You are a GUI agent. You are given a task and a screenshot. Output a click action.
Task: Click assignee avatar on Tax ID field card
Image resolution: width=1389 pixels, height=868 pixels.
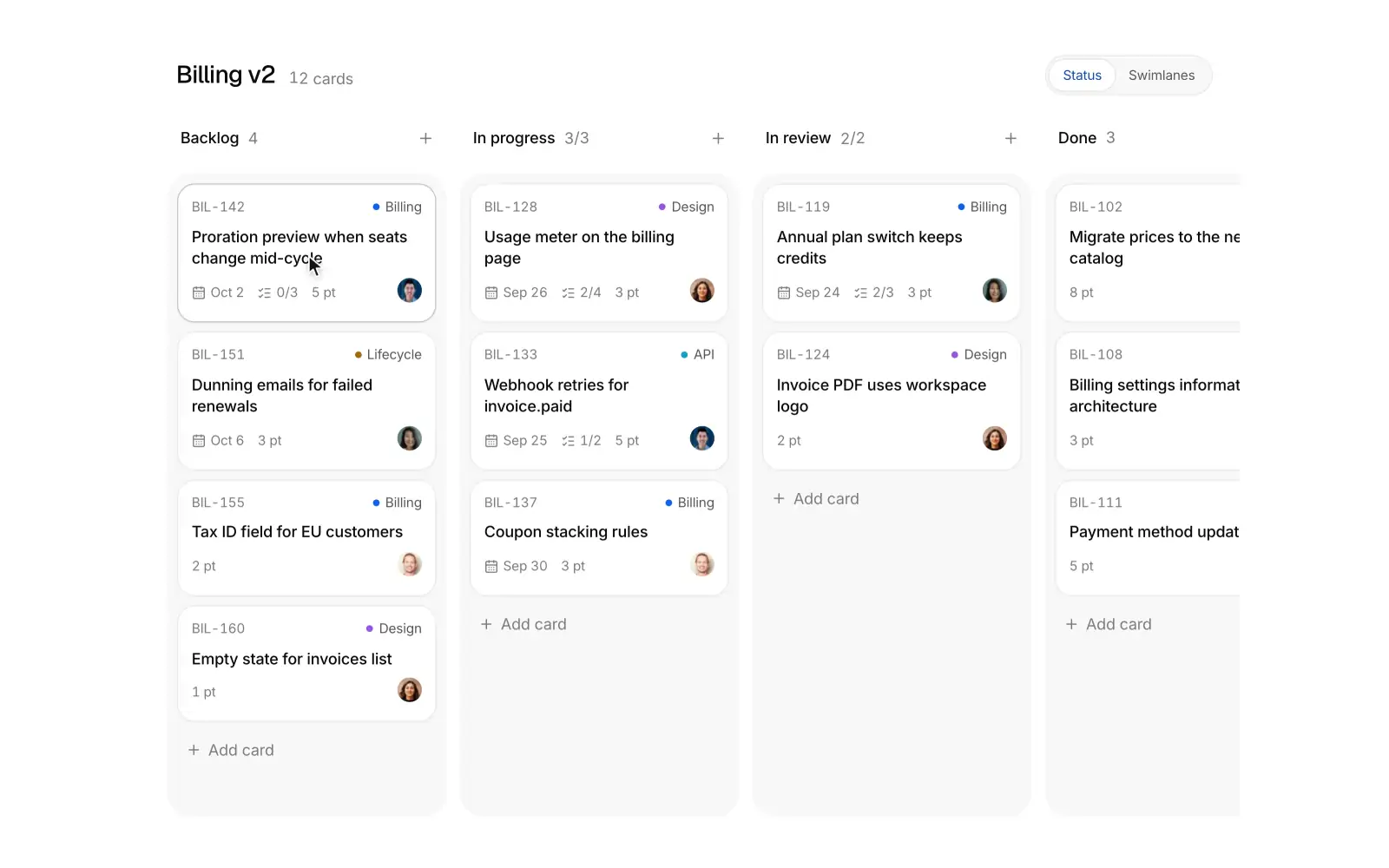[x=410, y=564]
